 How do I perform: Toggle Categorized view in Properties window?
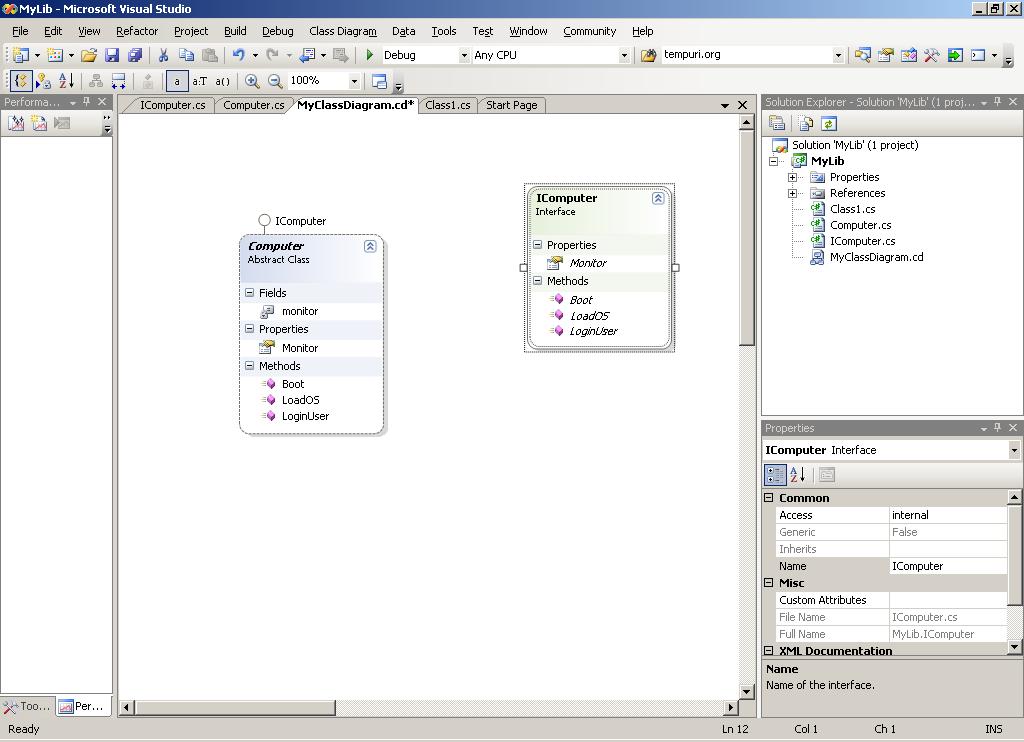[775, 475]
